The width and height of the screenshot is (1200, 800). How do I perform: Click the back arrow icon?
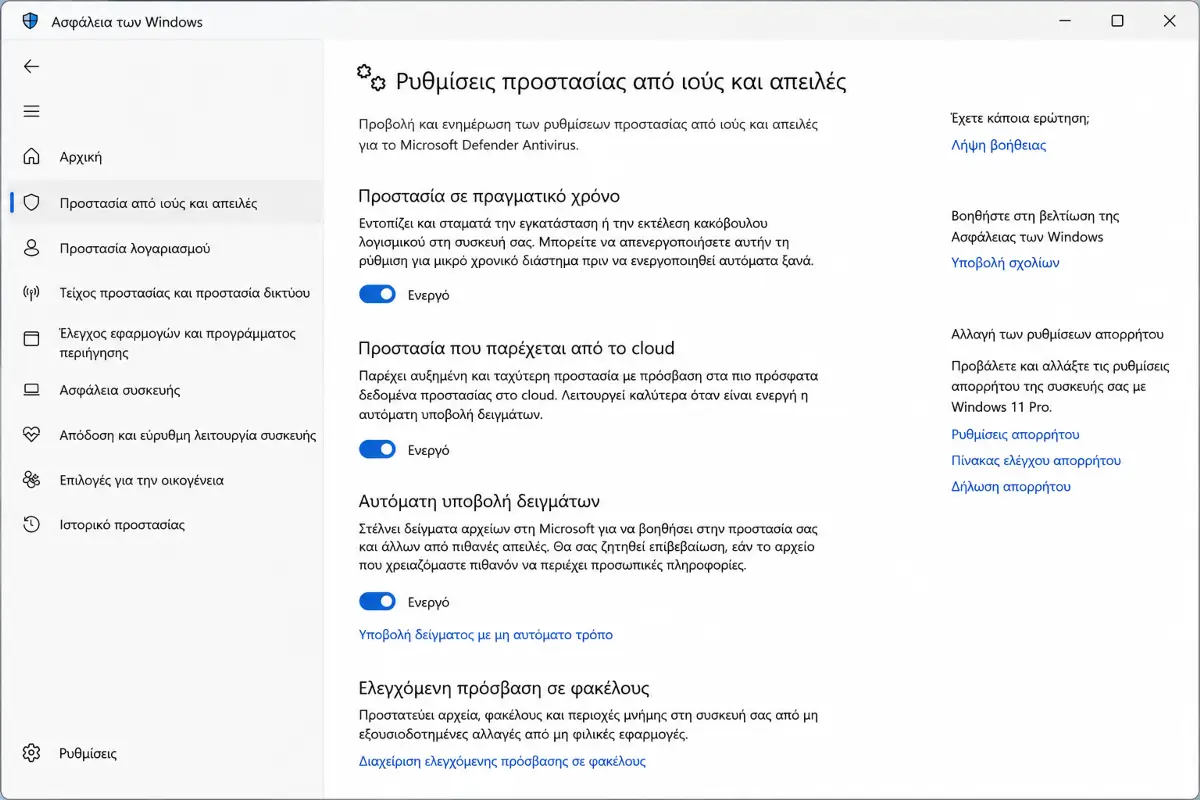[32, 66]
